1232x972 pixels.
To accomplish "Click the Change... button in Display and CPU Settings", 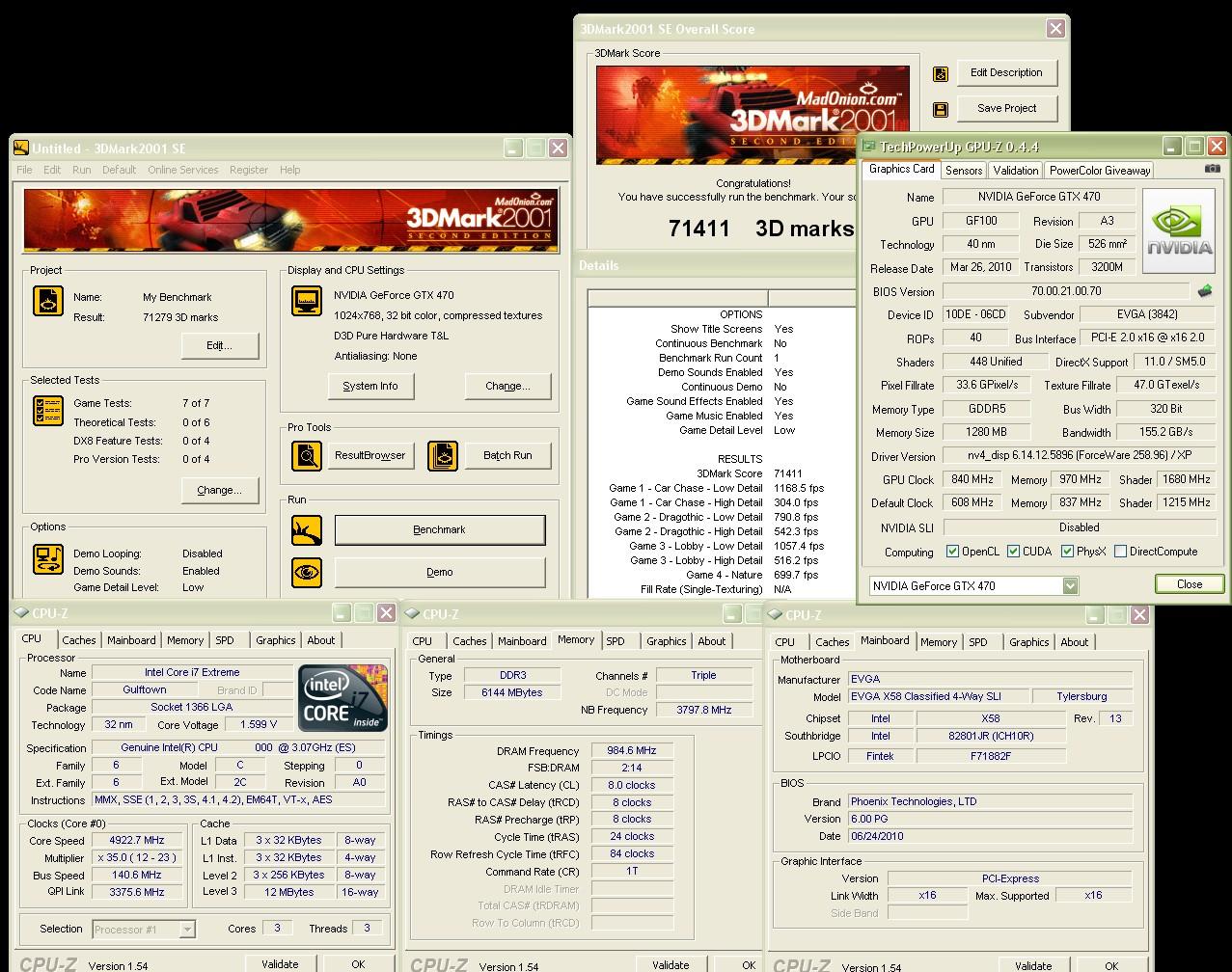I will coord(508,386).
